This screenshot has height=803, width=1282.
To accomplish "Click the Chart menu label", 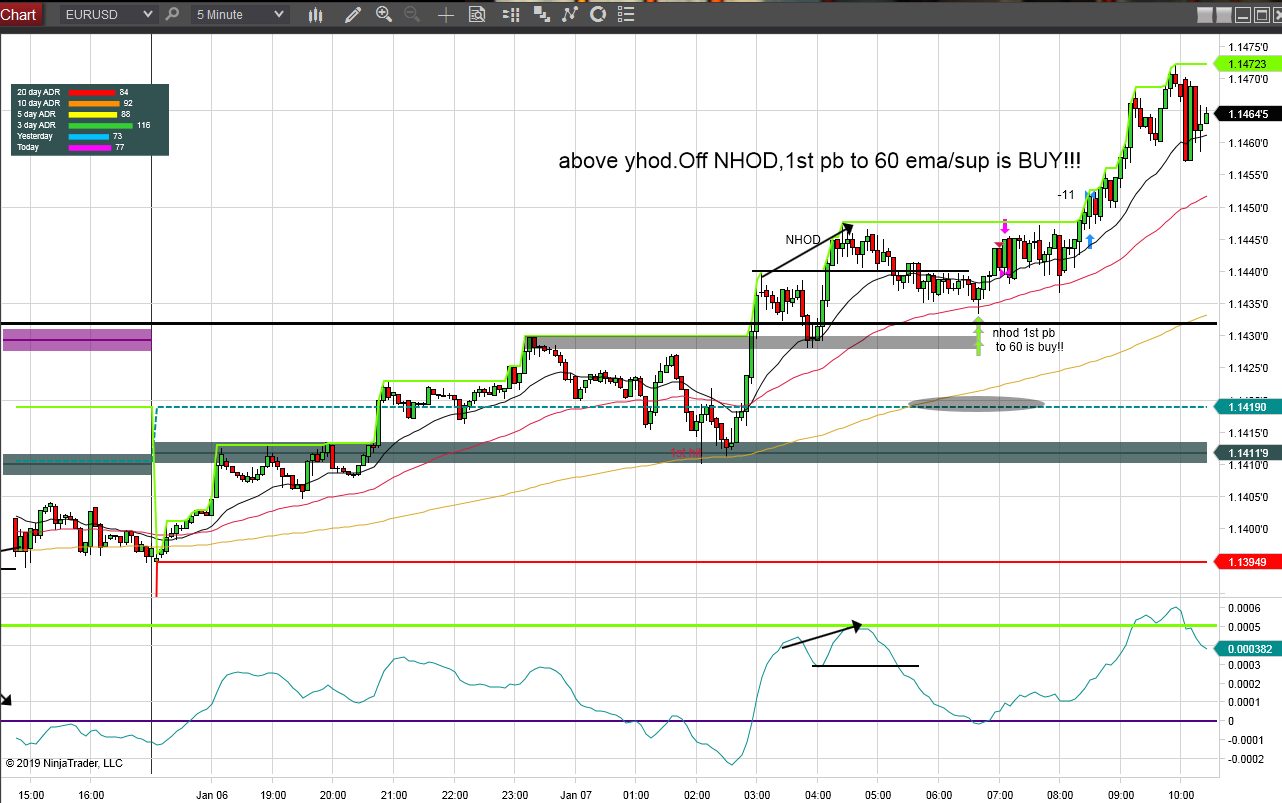I will point(19,15).
